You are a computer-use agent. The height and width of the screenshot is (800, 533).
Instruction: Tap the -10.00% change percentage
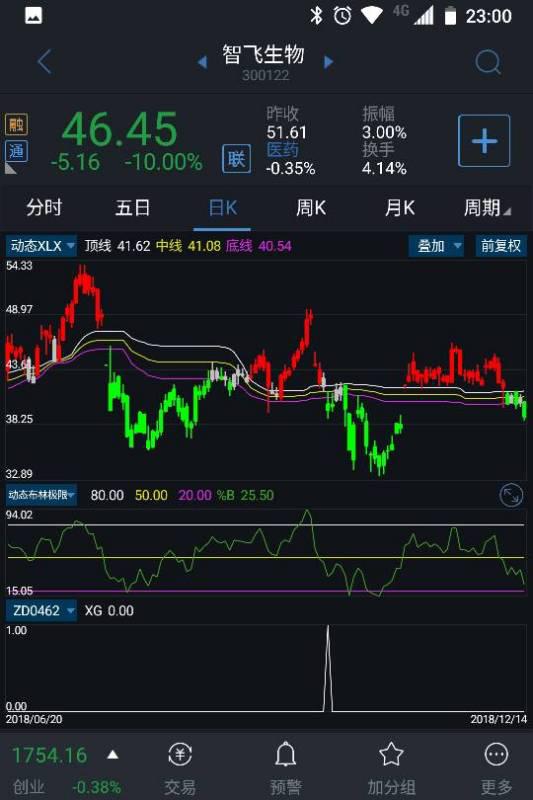point(164,163)
